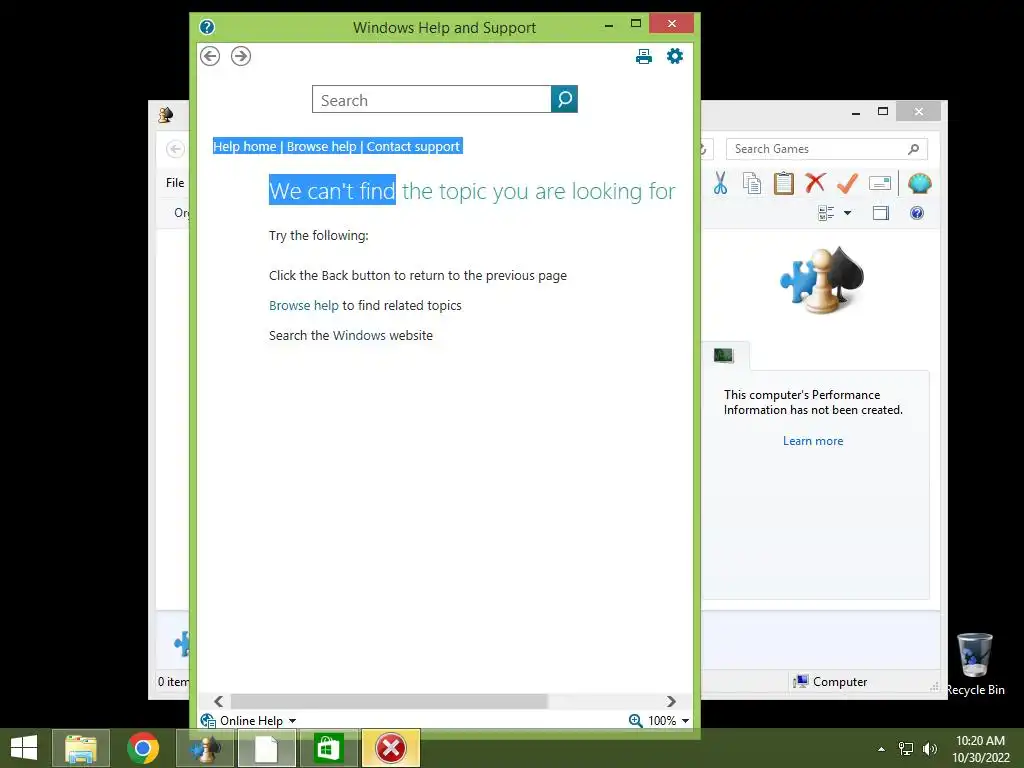Follow the Browse help link in suggestions
The image size is (1024, 768).
304,306
